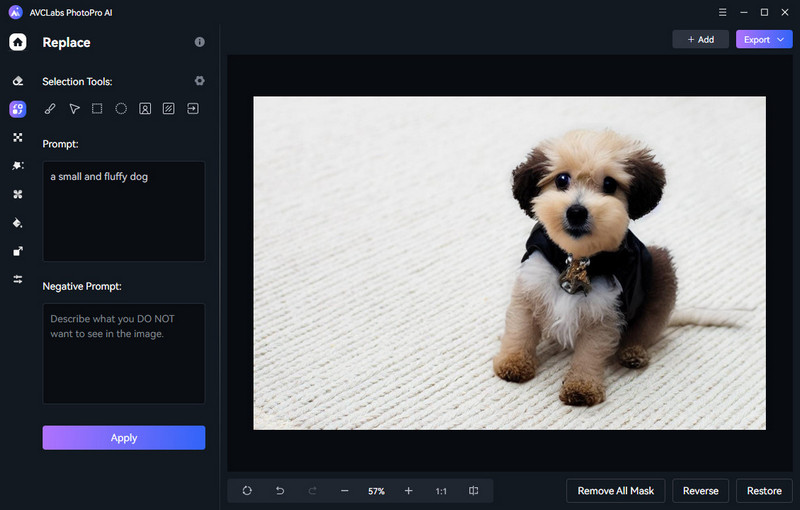Screen dimensions: 800x510
Task: Expand the Export dropdown arrow
Action: tap(781, 39)
